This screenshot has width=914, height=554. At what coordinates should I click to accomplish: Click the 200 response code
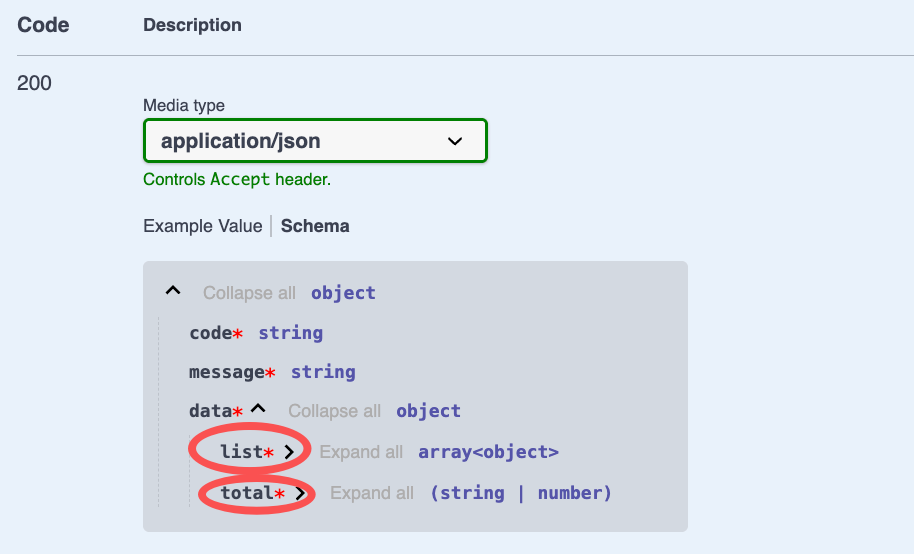[34, 83]
